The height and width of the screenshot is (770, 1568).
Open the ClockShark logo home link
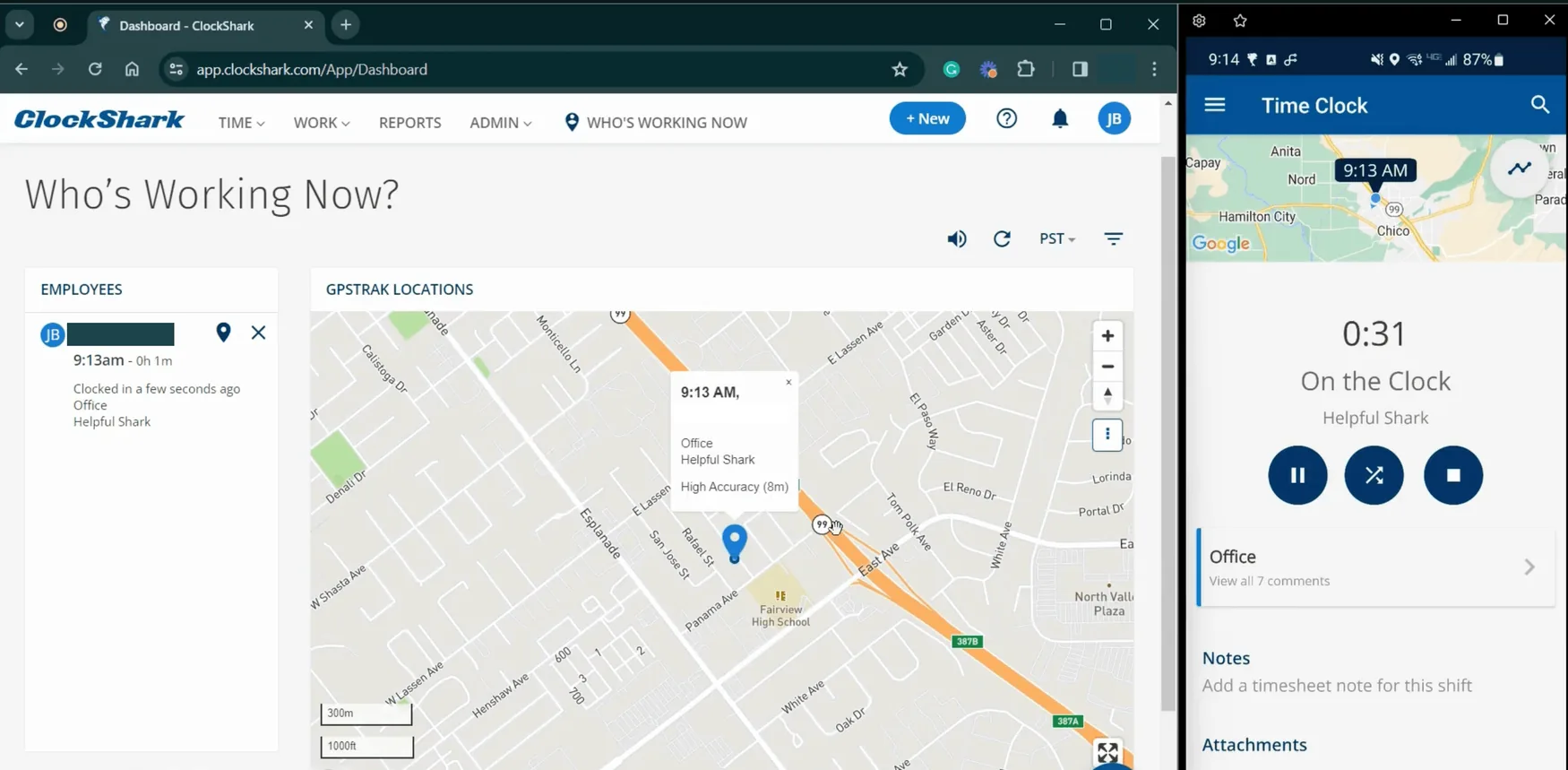click(99, 119)
